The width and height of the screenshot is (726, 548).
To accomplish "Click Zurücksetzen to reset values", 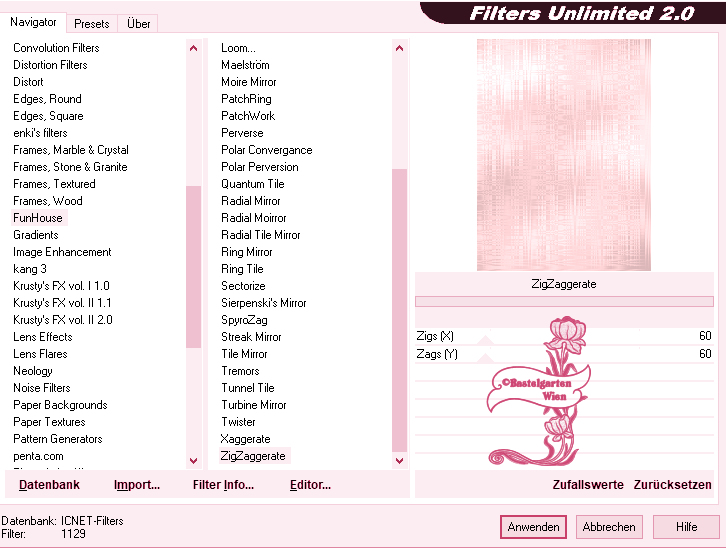I will 672,485.
